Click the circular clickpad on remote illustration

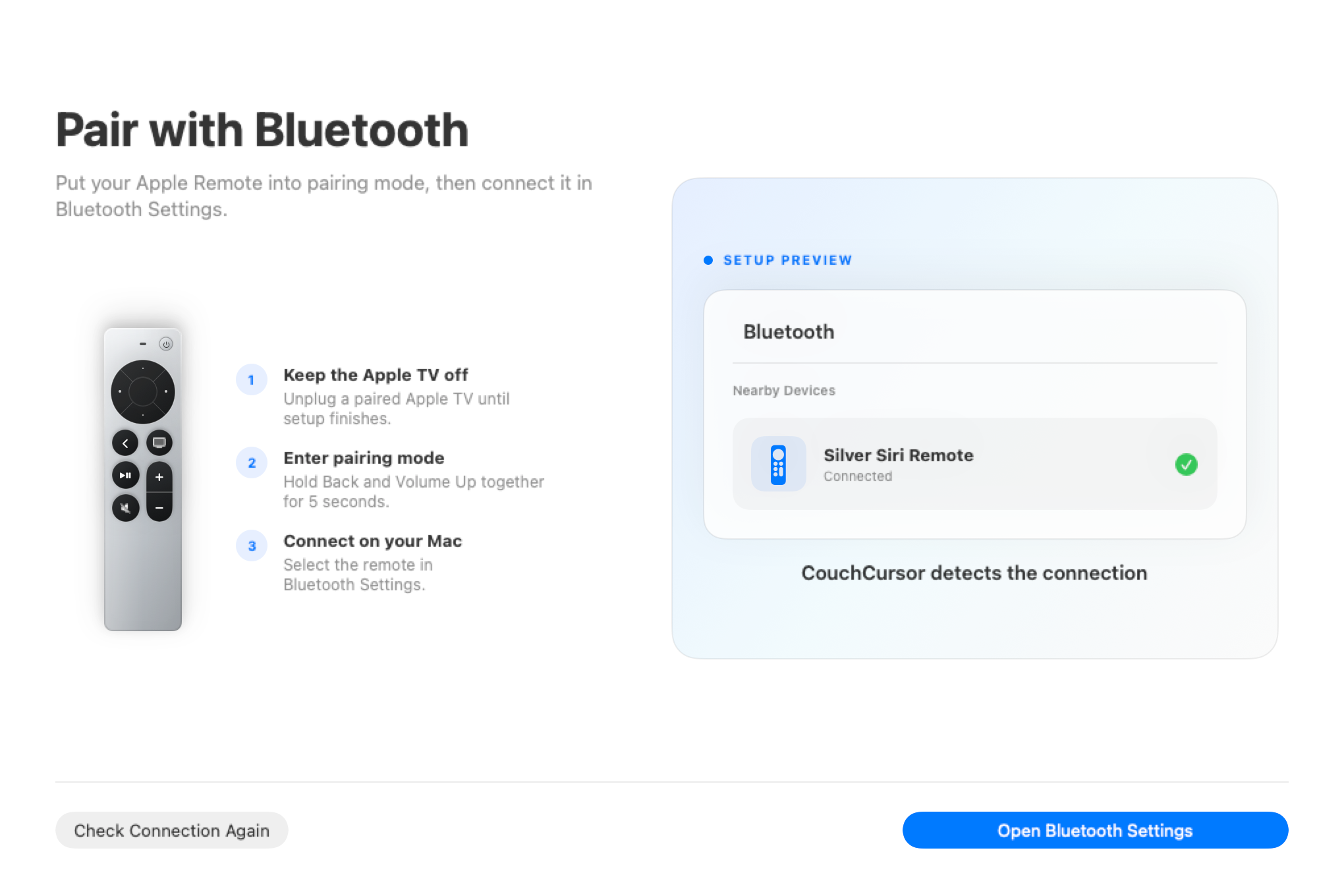[x=142, y=392]
